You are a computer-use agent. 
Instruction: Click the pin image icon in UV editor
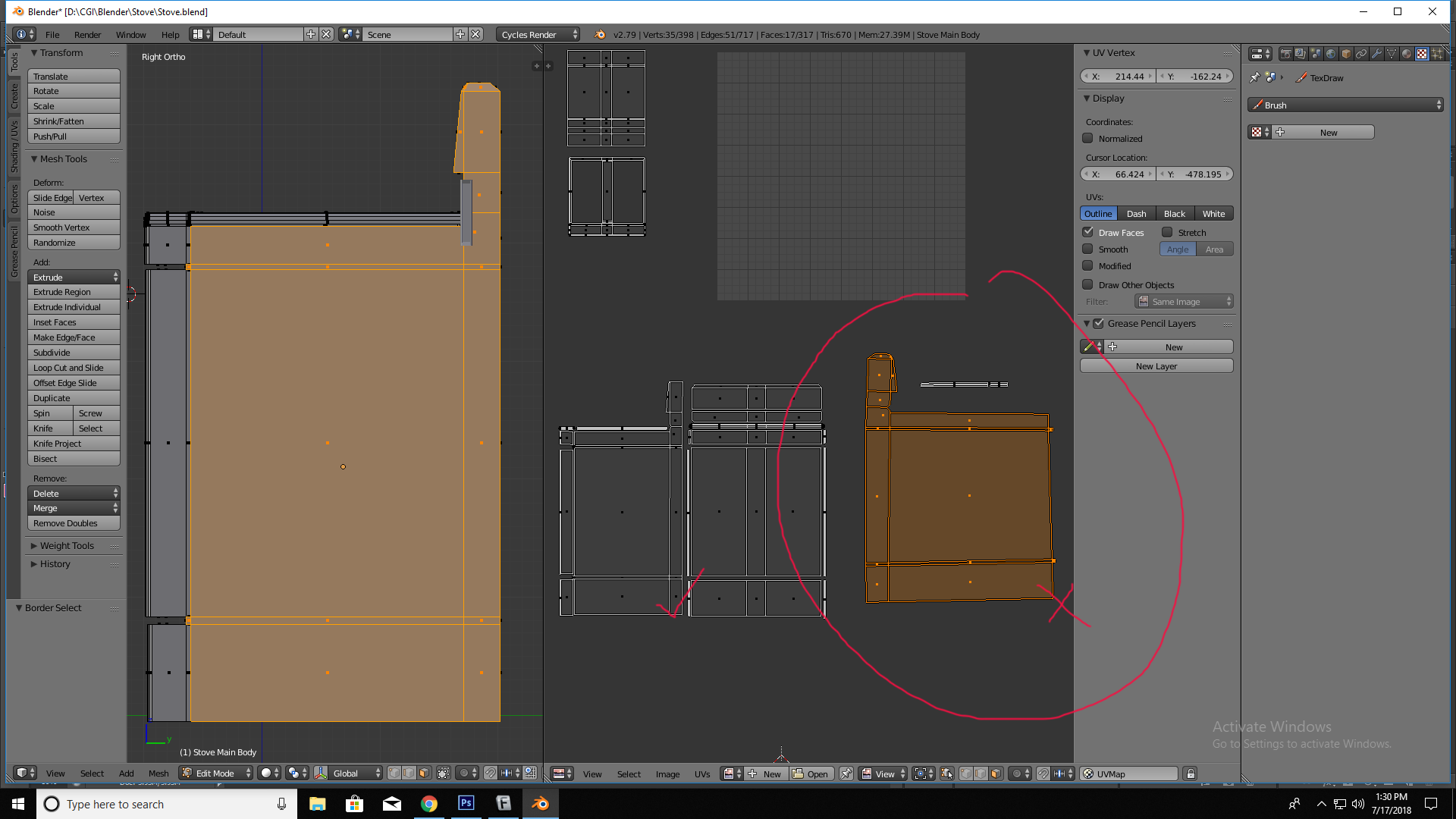tap(846, 773)
